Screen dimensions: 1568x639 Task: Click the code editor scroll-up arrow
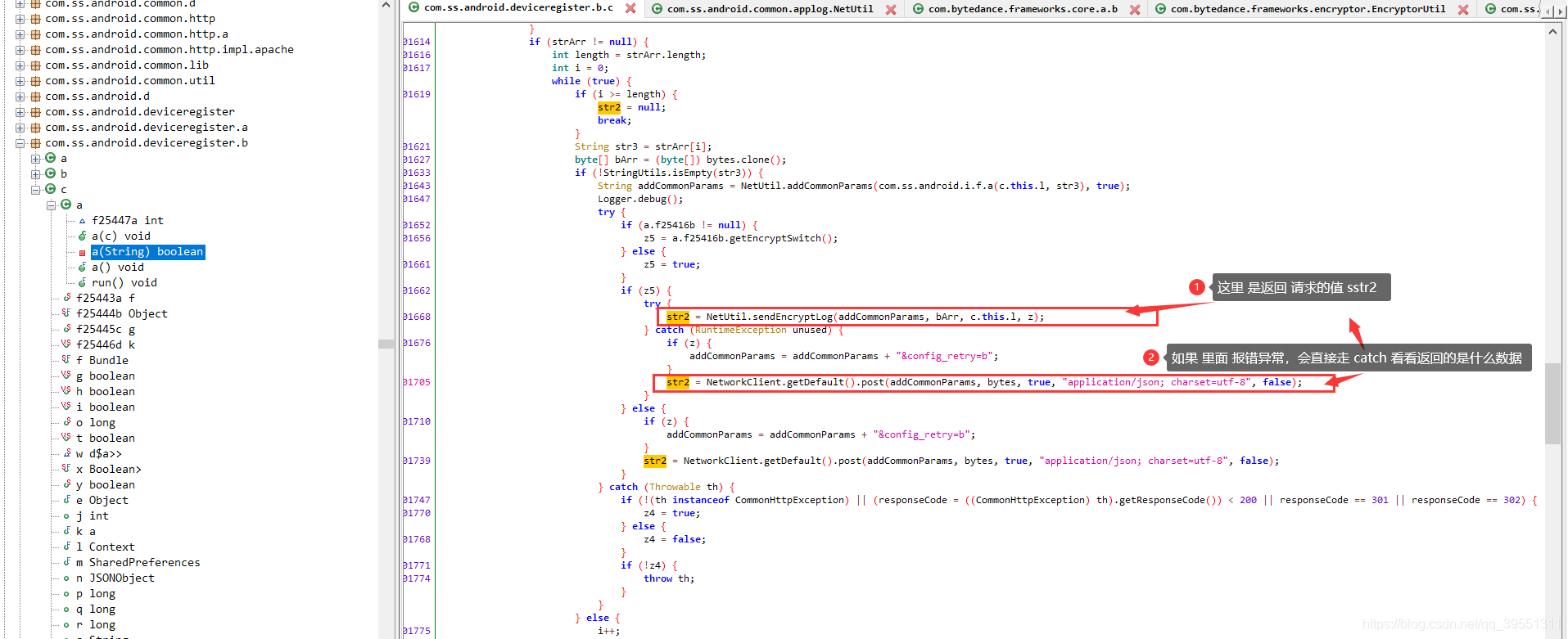(1552, 32)
